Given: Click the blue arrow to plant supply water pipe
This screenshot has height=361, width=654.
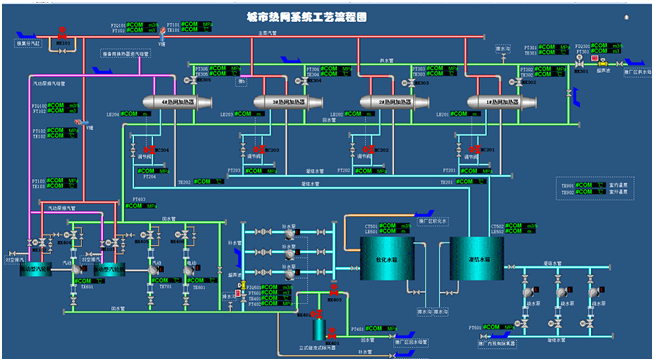Looking at the screenshot, I should (635, 63).
